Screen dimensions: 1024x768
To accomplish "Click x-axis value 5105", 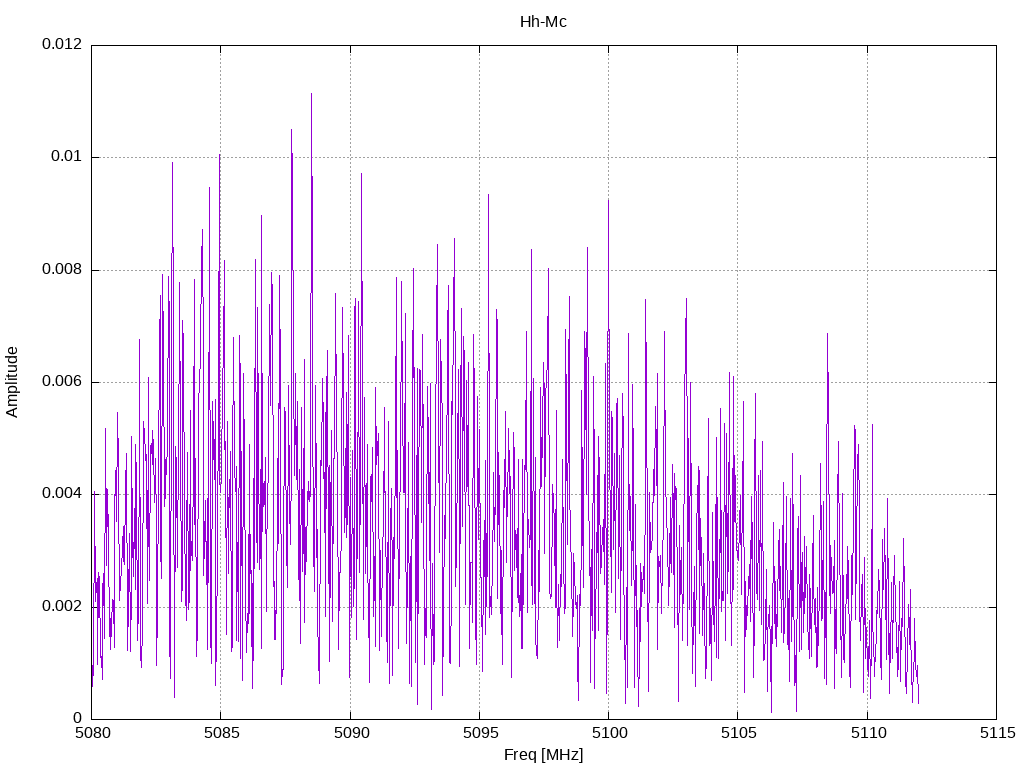I will coord(739,733).
